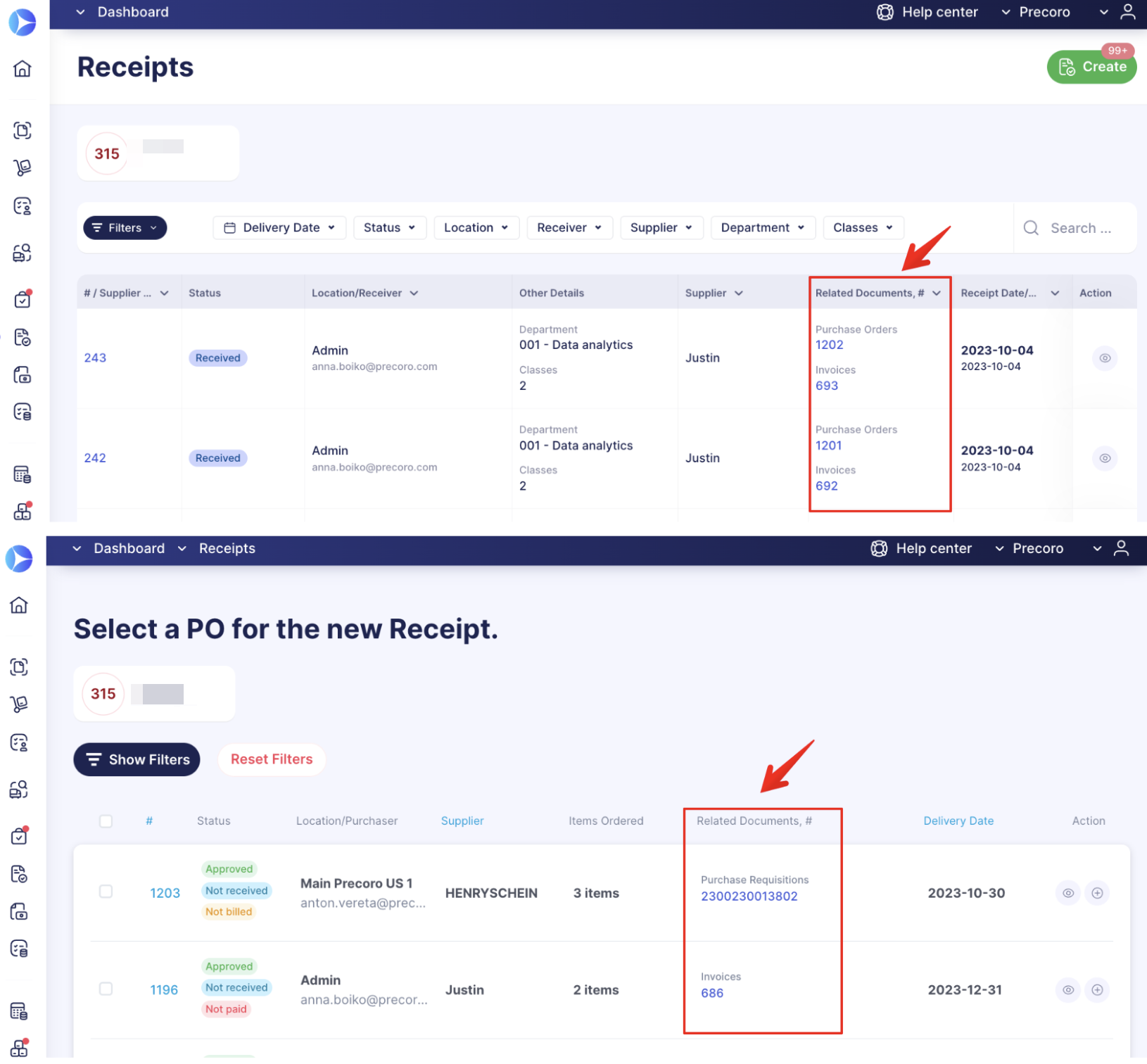View receipt 243 using its eye icon
The image size is (1147, 1064).
1105,358
